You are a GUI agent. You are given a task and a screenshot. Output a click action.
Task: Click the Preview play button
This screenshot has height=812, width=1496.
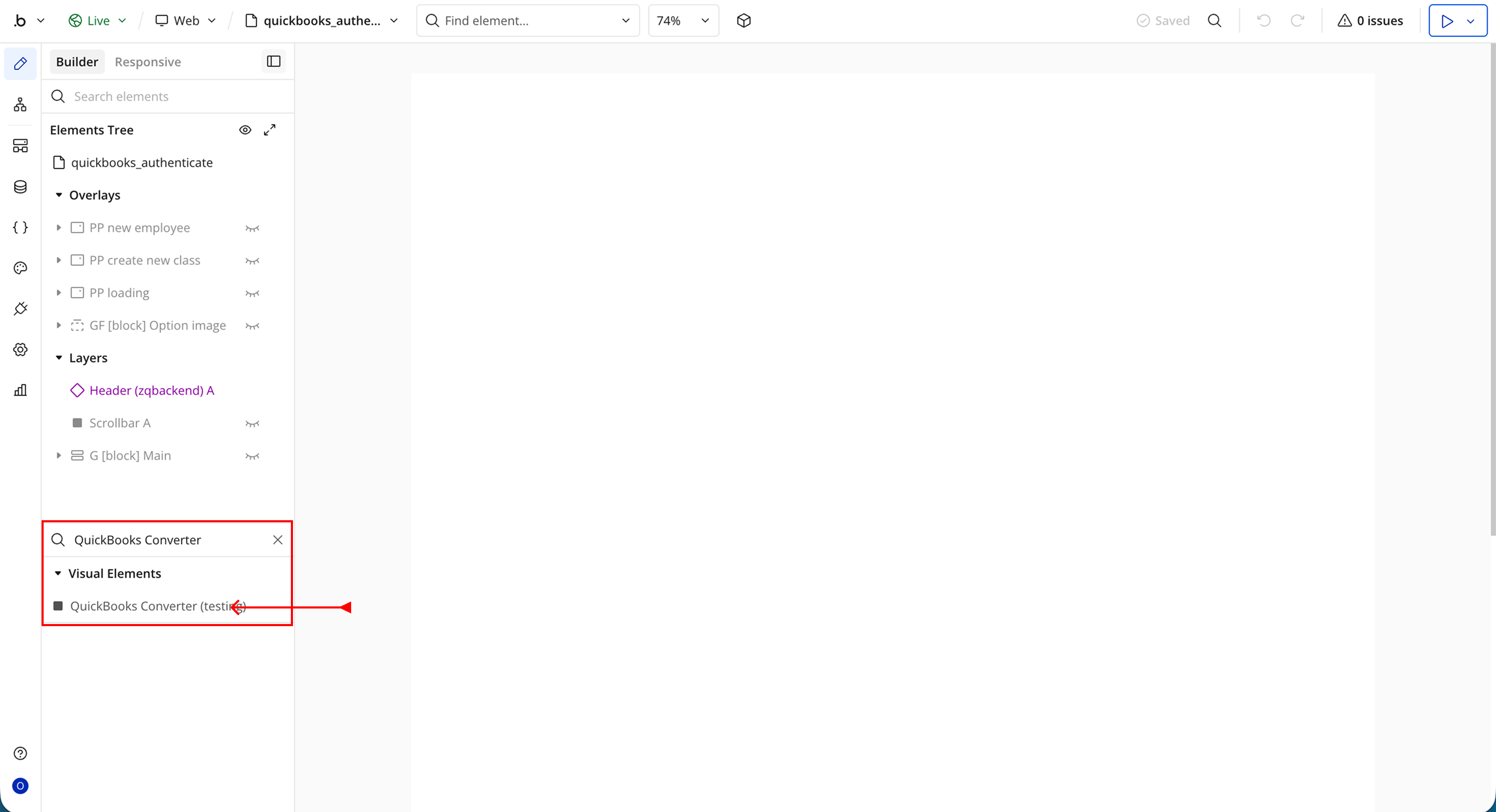tap(1447, 21)
